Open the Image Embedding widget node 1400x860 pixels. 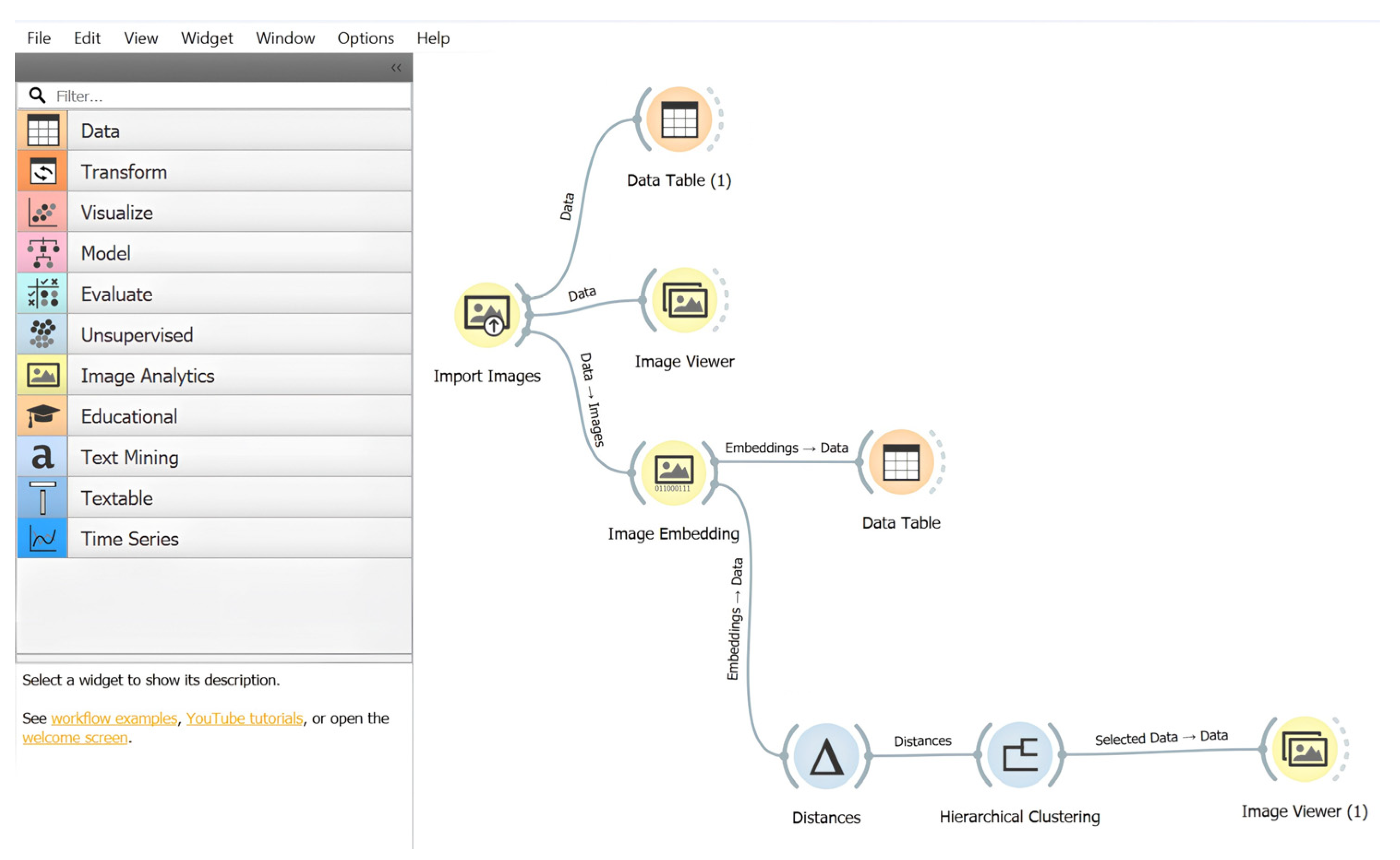[673, 472]
